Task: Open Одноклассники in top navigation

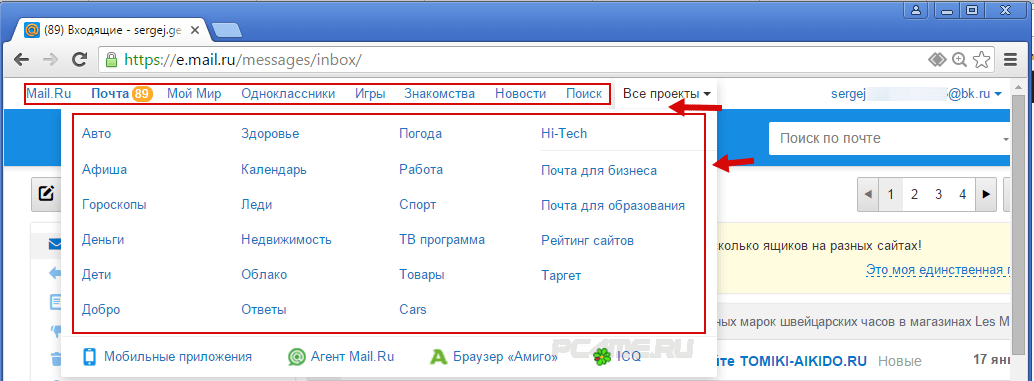Action: [x=288, y=94]
